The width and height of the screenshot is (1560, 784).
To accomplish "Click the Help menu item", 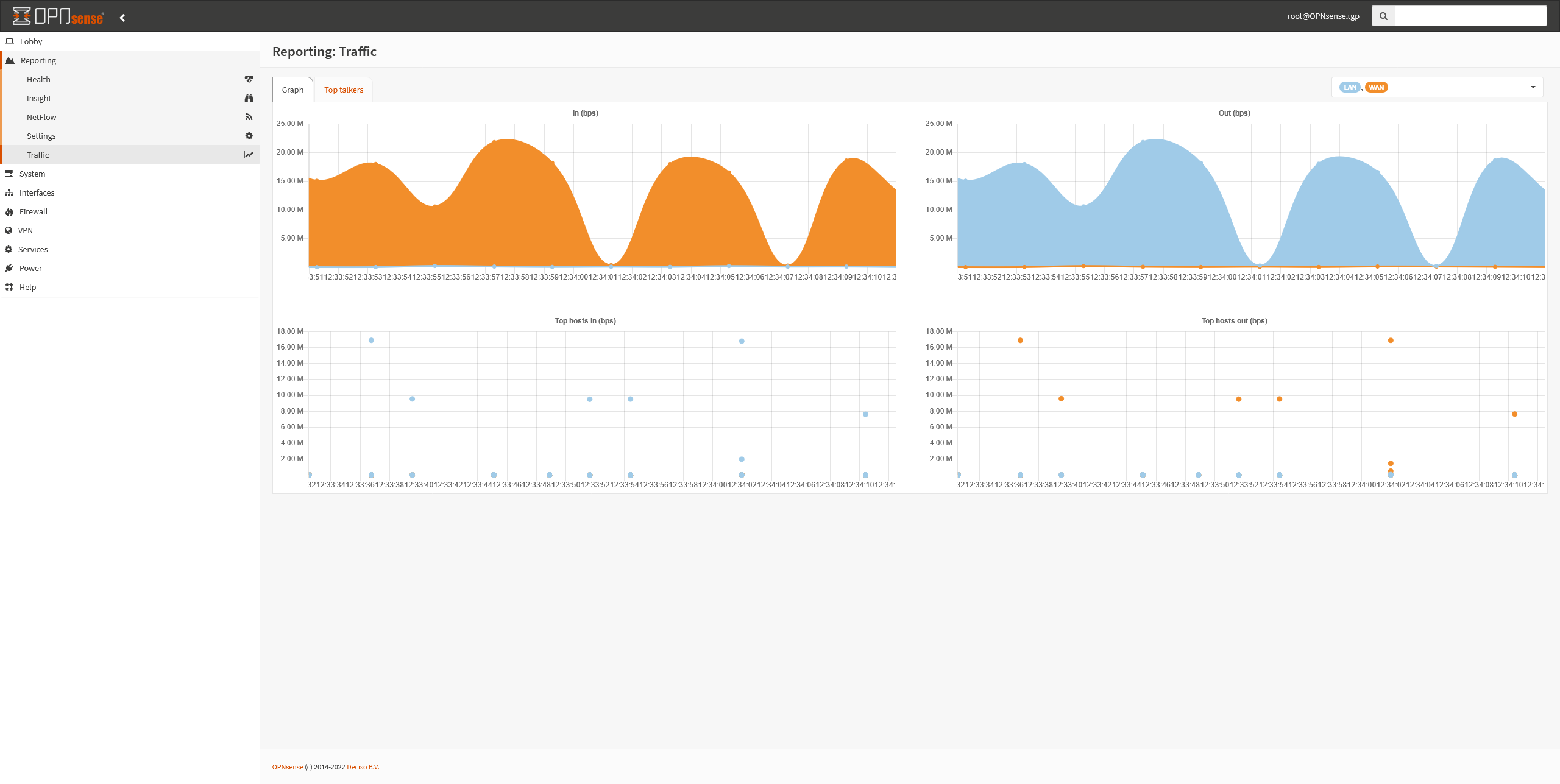I will click(x=28, y=287).
